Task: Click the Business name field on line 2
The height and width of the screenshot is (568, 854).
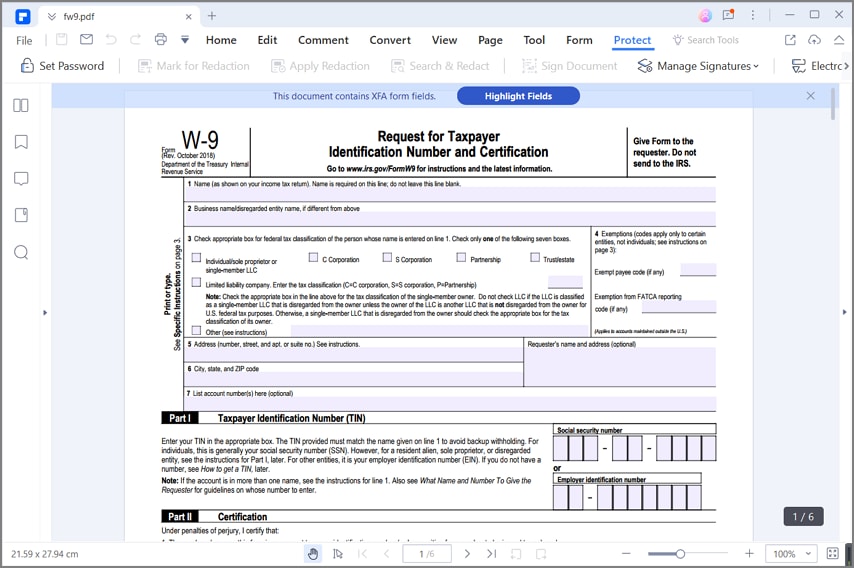Action: [x=450, y=219]
